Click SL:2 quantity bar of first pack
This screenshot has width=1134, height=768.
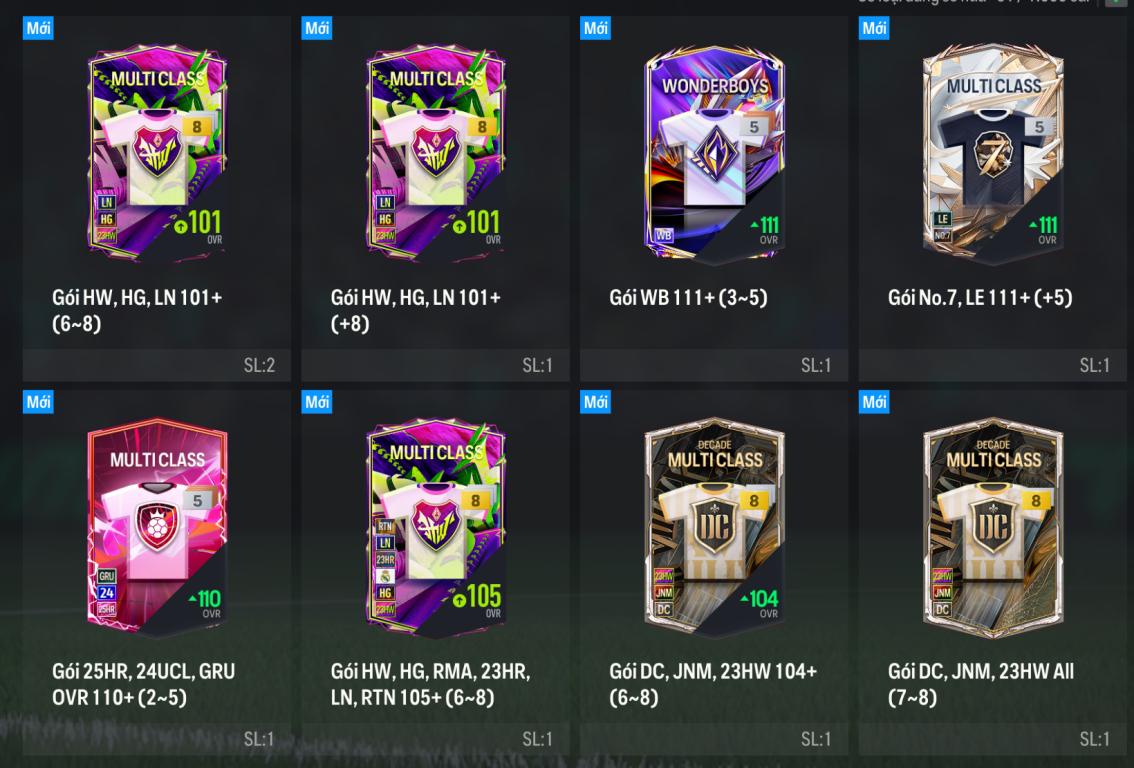156,365
